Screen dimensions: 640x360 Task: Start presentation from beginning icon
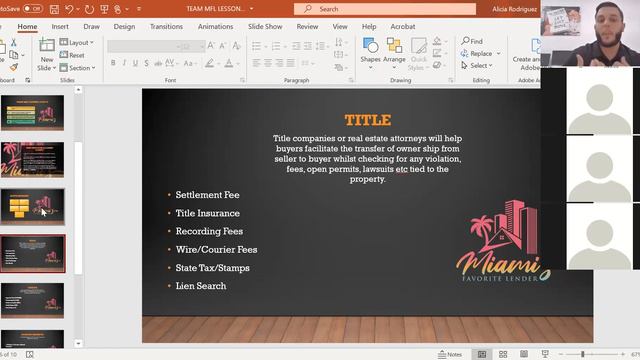[104, 9]
